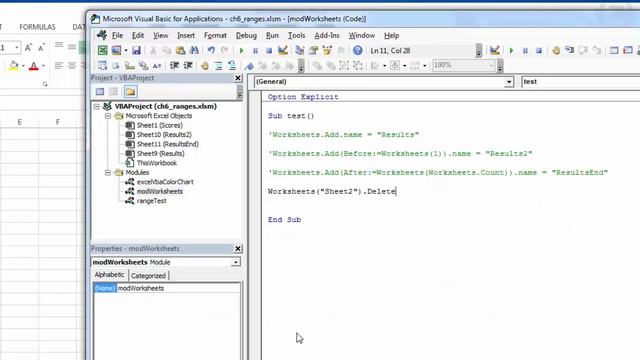Open the Window menu

click(x=362, y=36)
